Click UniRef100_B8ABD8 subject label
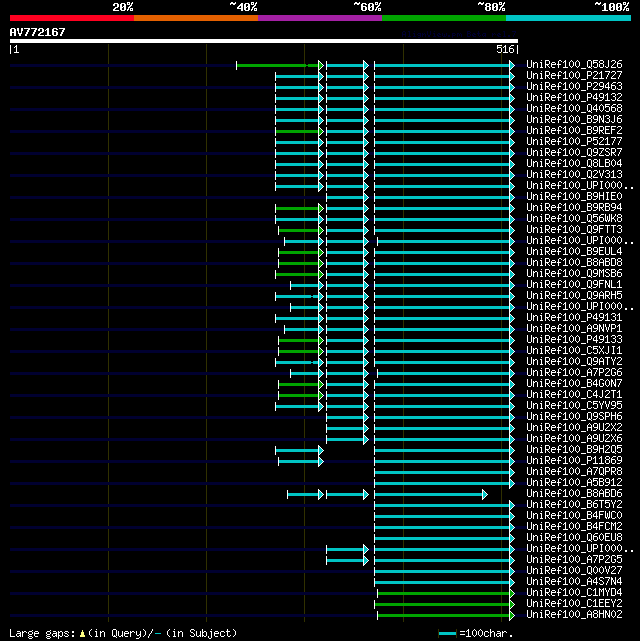The width and height of the screenshot is (640, 641). coord(574,262)
